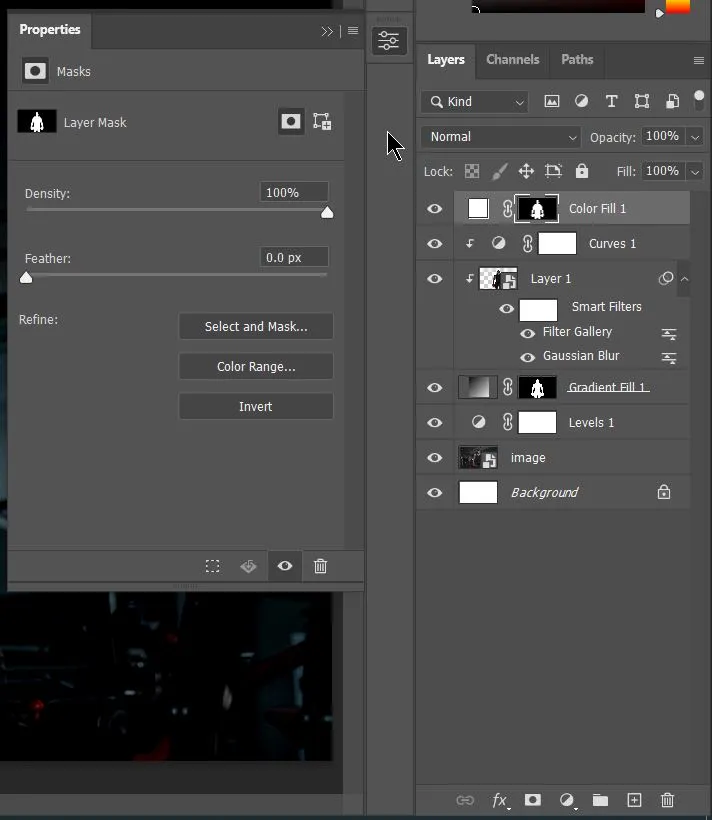Image resolution: width=712 pixels, height=820 pixels.
Task: Create new fill or adjustment layer
Action: click(567, 800)
